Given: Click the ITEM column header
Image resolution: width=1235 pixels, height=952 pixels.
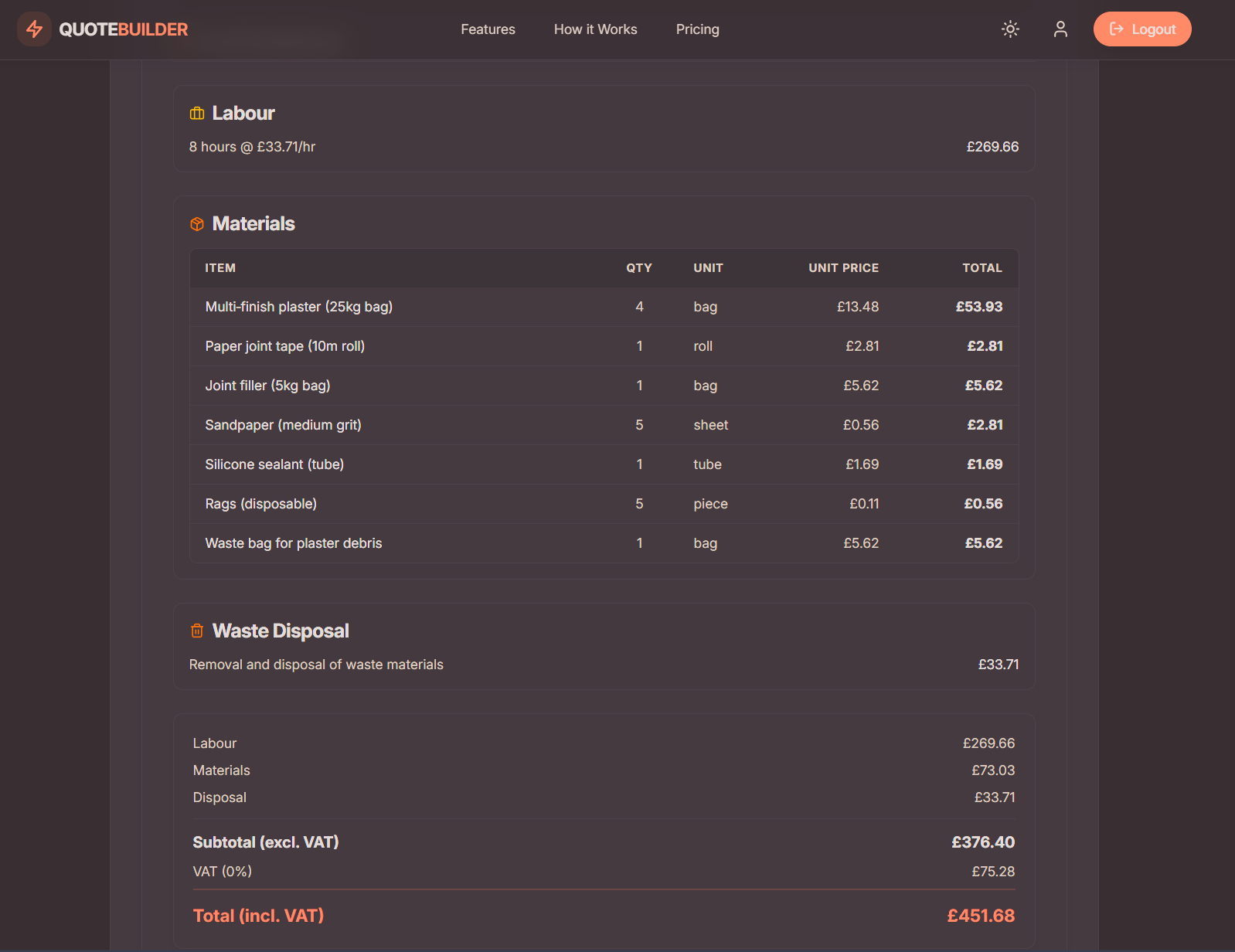Looking at the screenshot, I should [x=220, y=268].
